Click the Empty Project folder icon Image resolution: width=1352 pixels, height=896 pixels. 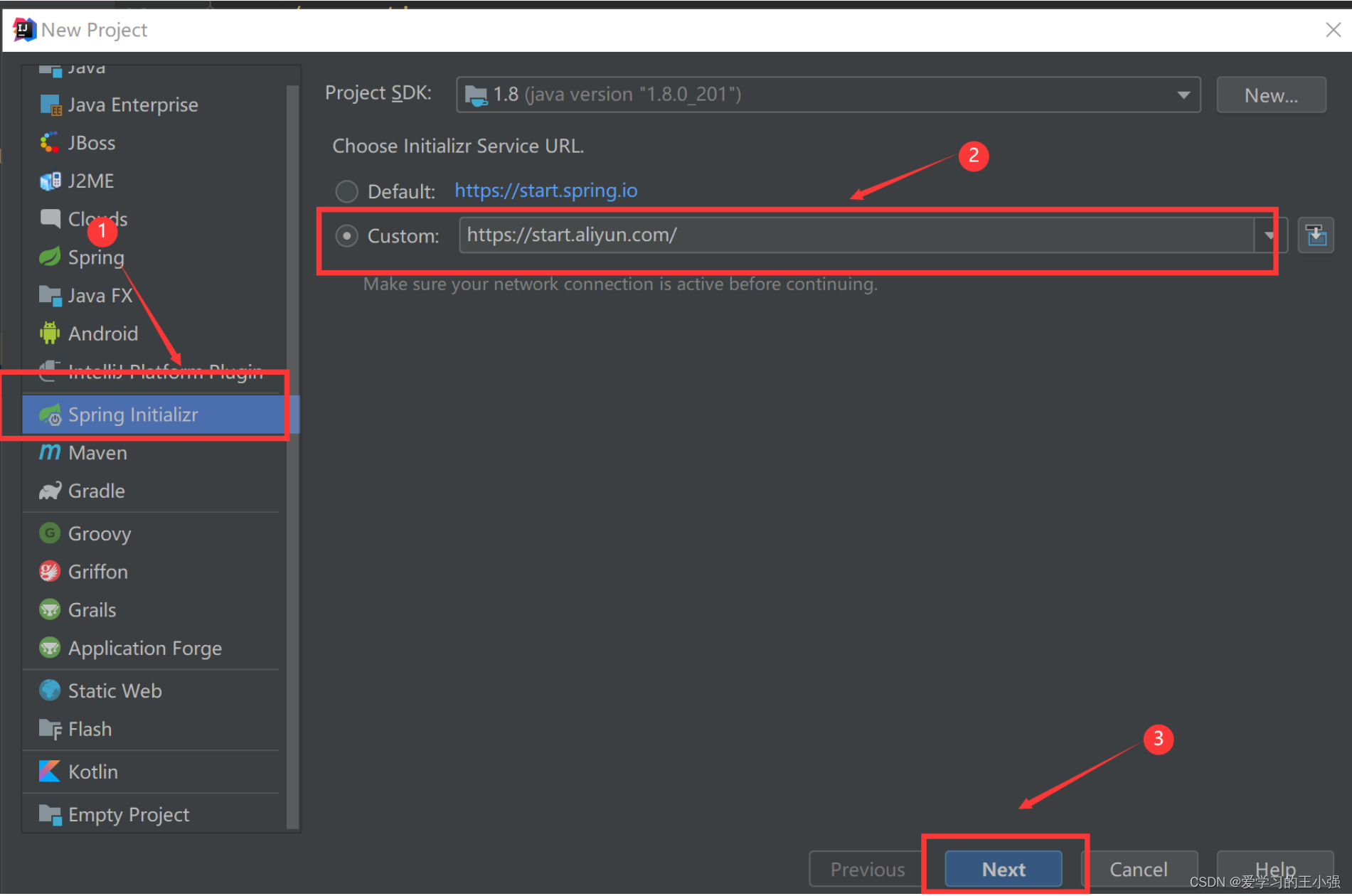[x=50, y=814]
